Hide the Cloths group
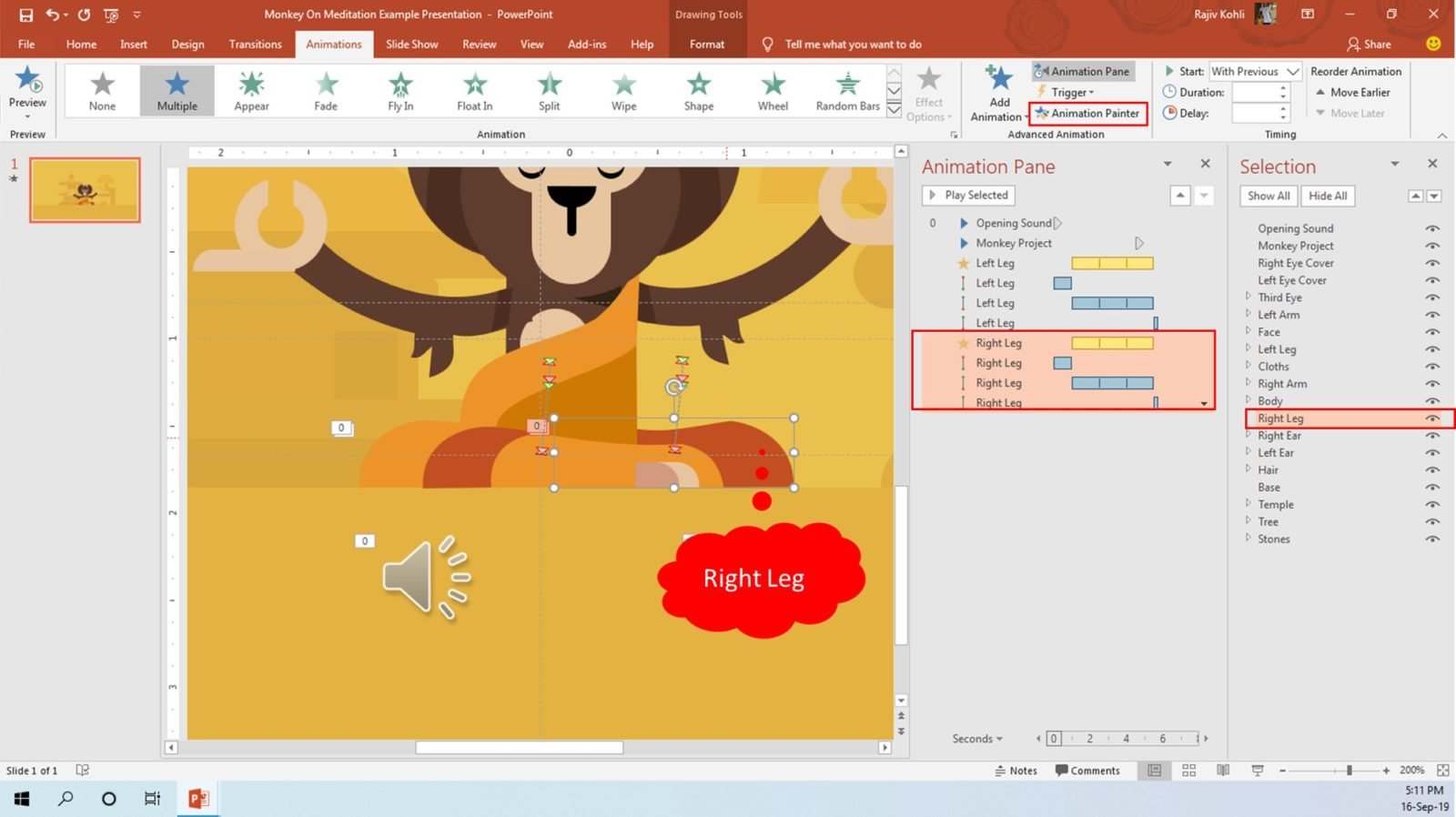The width and height of the screenshot is (1456, 817). coord(1432,367)
